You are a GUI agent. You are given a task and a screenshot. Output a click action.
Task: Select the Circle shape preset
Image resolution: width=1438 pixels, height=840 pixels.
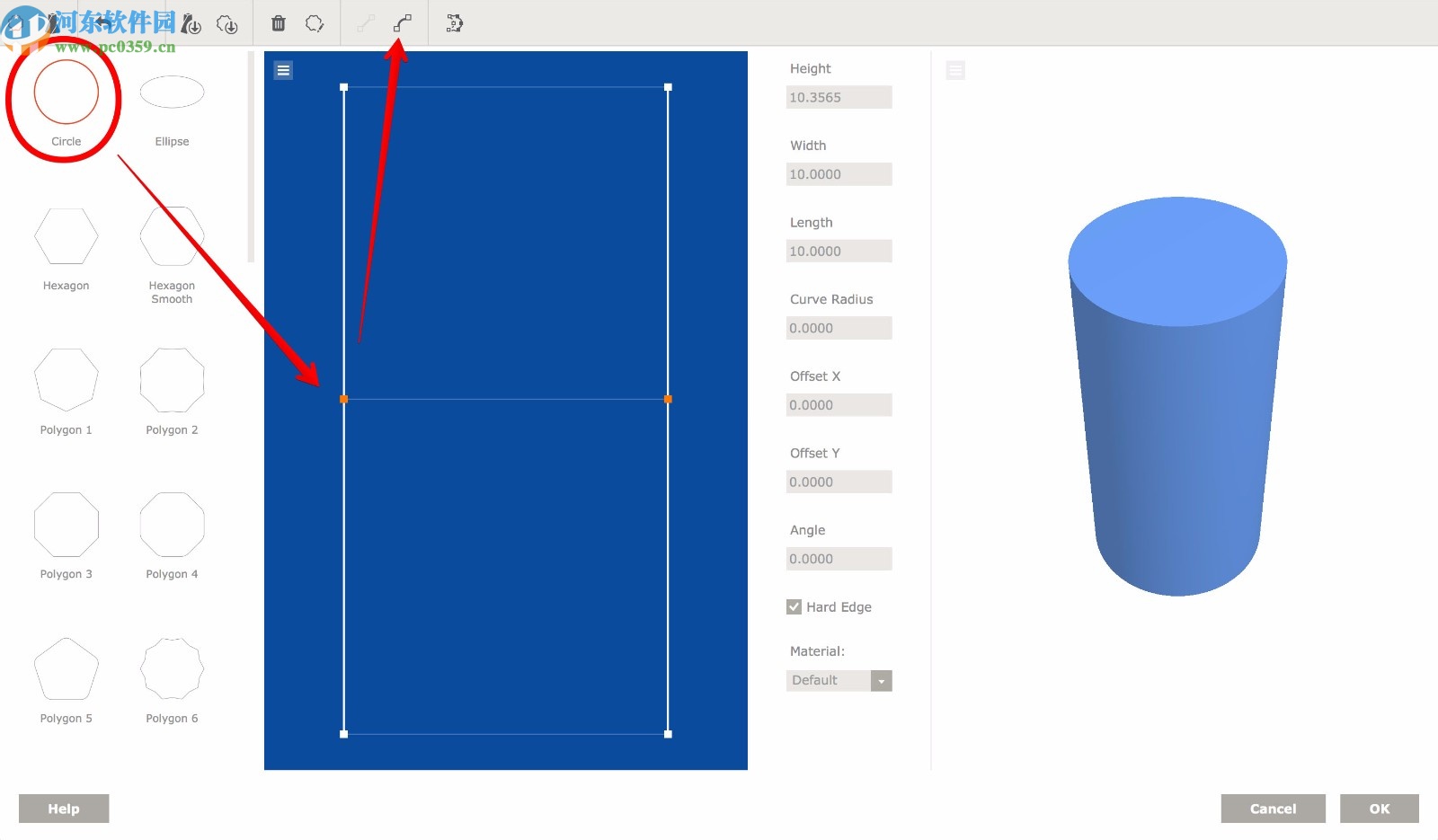tap(66, 92)
